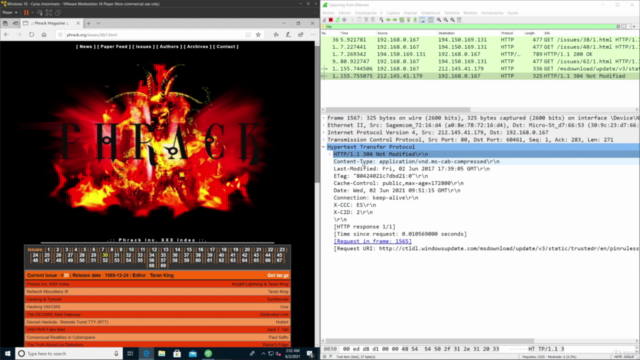Expand the Frame 1567 tree row
Screen dimensions: 640x360
[x=324, y=118]
